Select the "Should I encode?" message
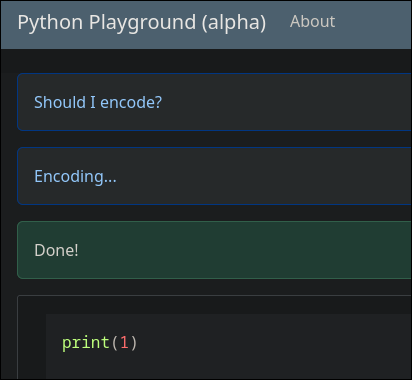Image resolution: width=412 pixels, height=380 pixels. 214,102
